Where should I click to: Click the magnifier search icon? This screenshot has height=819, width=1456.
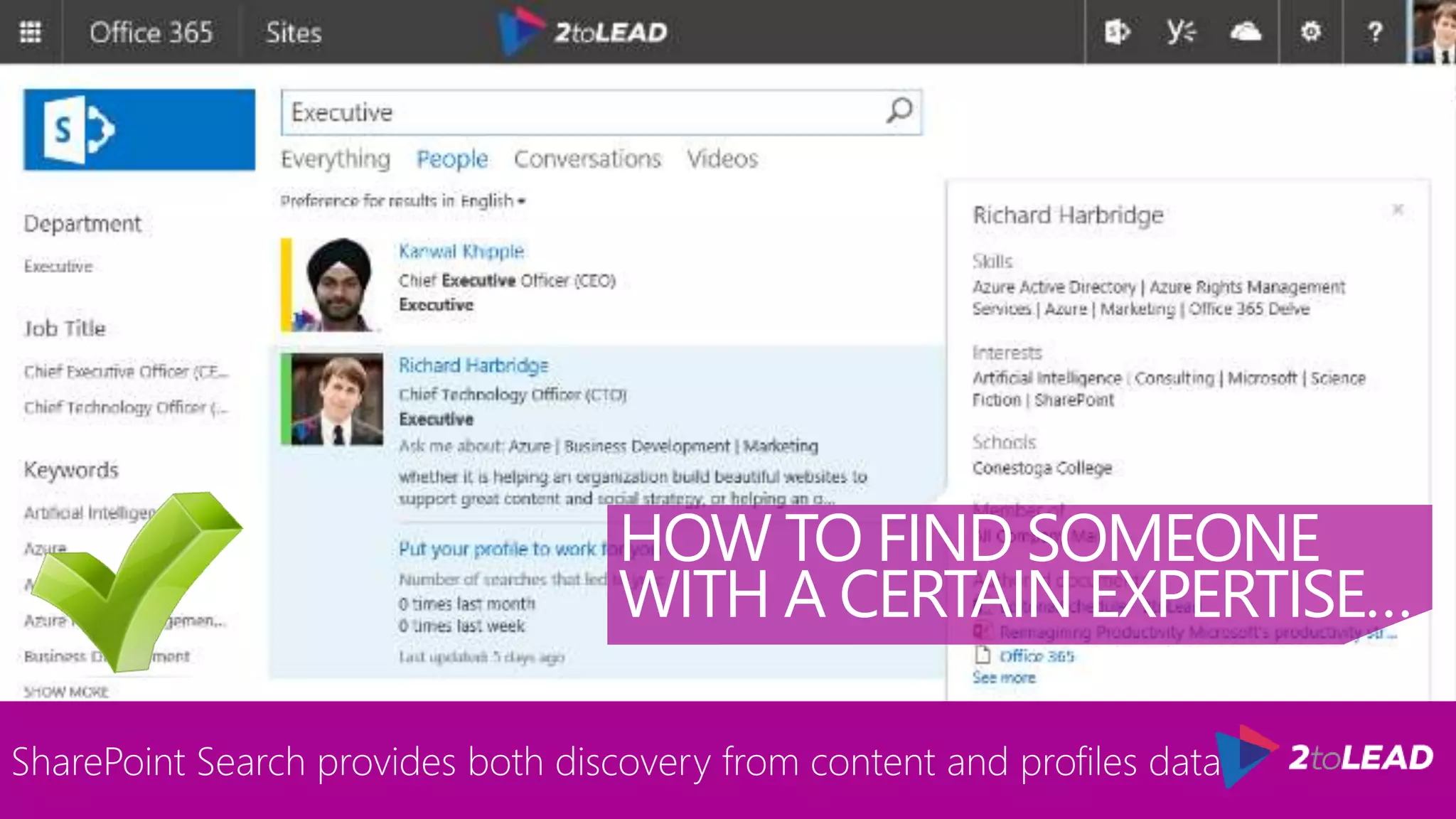(x=899, y=111)
